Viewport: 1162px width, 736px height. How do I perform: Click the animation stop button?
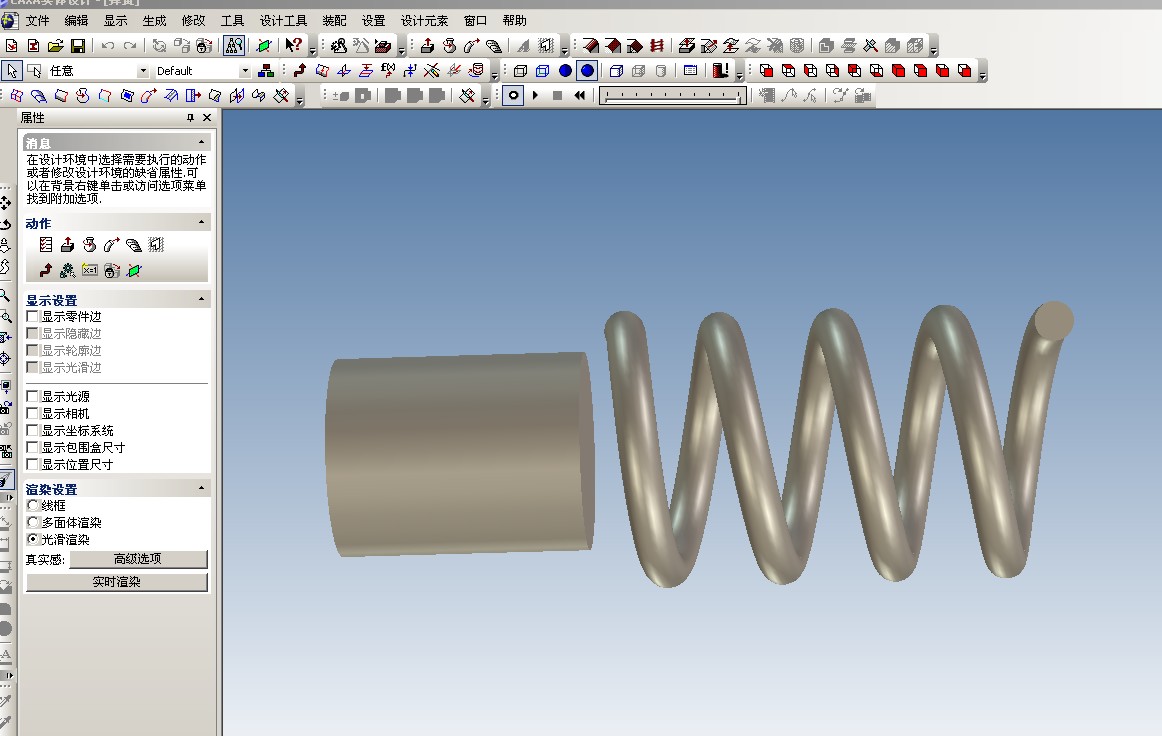click(x=557, y=96)
